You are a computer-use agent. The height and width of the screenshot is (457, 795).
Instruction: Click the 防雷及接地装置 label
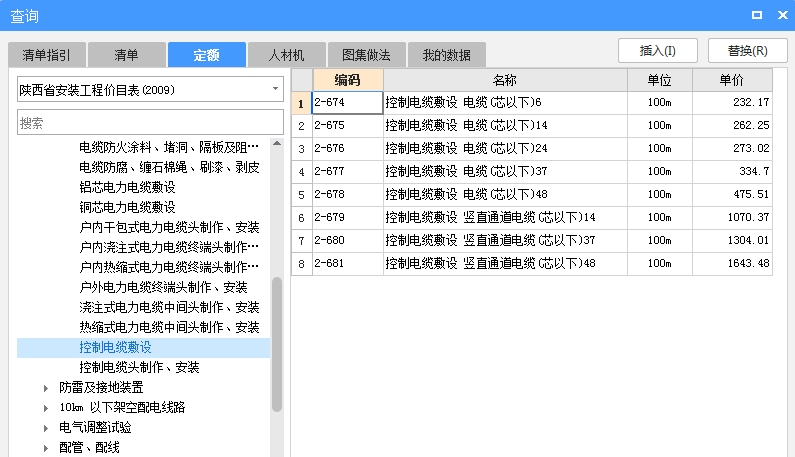pyautogui.click(x=101, y=388)
